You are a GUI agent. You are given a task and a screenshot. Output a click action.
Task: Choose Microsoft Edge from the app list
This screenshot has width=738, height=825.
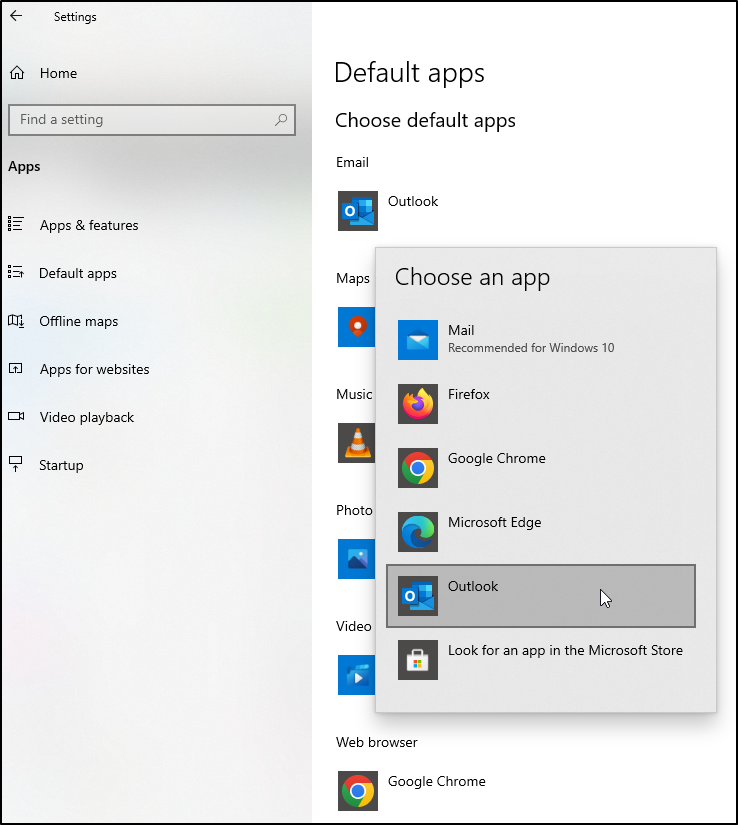click(x=541, y=532)
